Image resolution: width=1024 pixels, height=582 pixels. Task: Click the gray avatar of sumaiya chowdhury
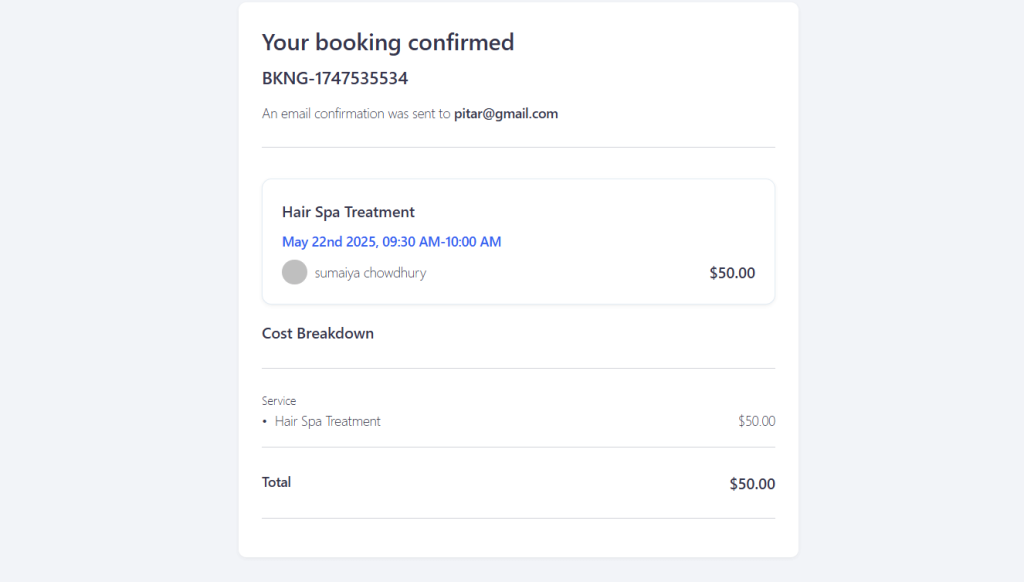click(x=295, y=272)
